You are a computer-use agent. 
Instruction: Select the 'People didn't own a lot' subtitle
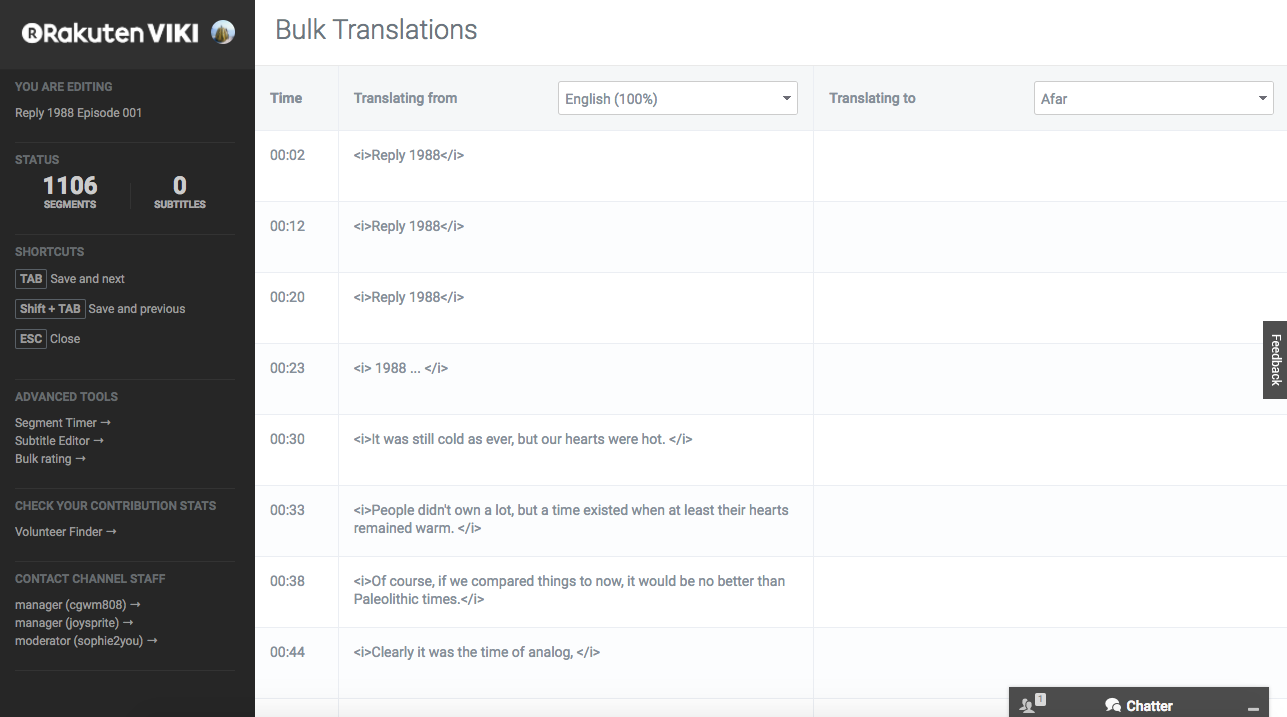pyautogui.click(x=571, y=519)
